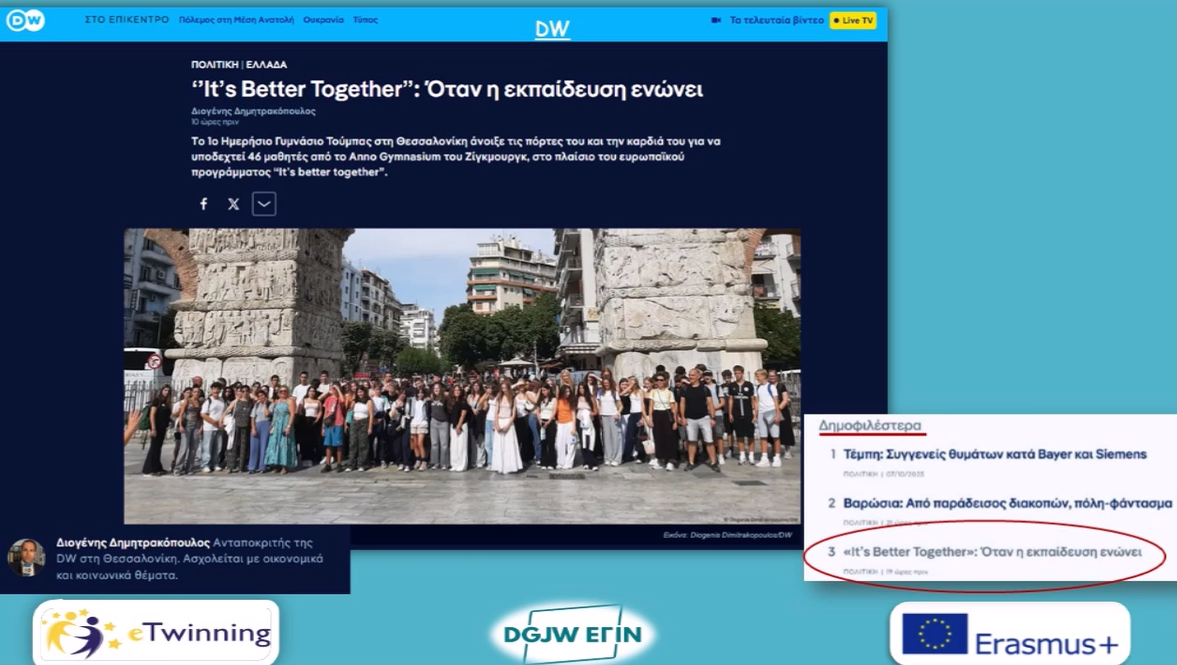
Task: Open ΣΤΟ ΕΠΙΚΕΝΤΡΟ menu item
Action: tap(127, 20)
